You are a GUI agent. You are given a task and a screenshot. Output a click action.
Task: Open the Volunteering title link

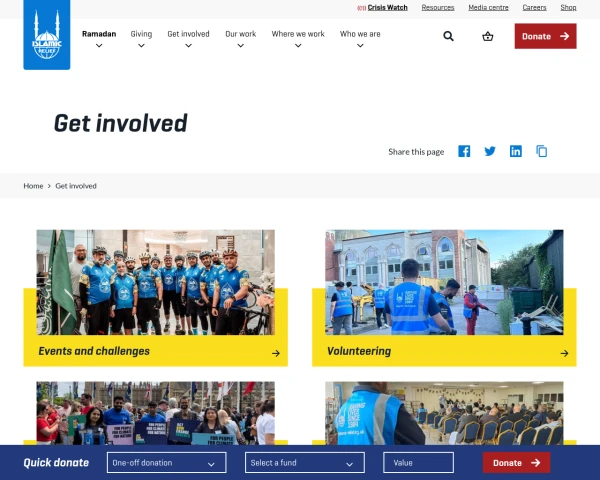(359, 351)
